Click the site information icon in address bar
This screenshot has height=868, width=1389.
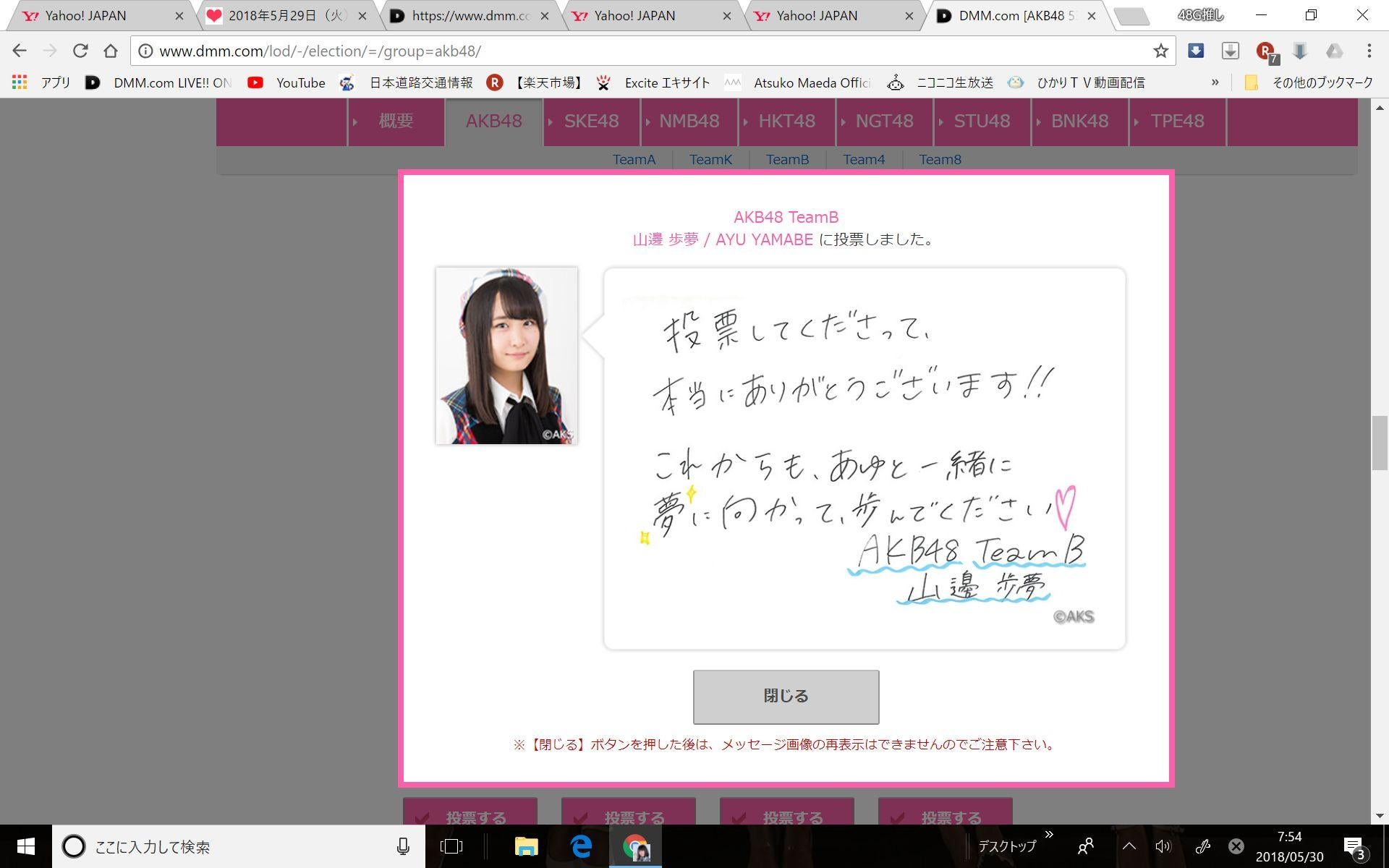[145, 51]
